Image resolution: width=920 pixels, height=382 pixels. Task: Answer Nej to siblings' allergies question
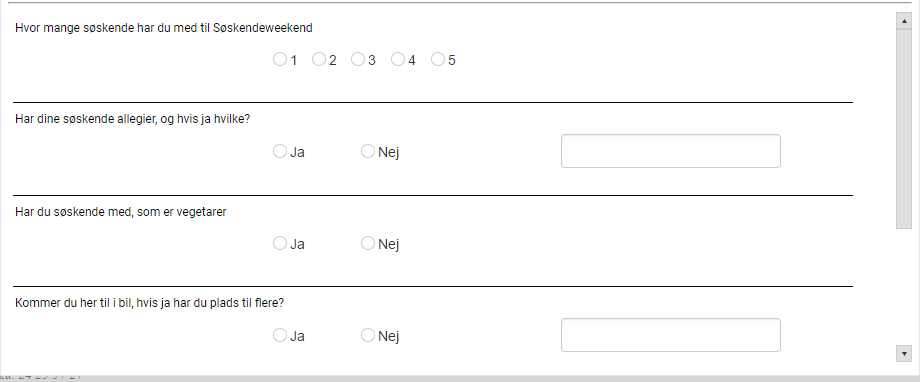click(x=368, y=151)
